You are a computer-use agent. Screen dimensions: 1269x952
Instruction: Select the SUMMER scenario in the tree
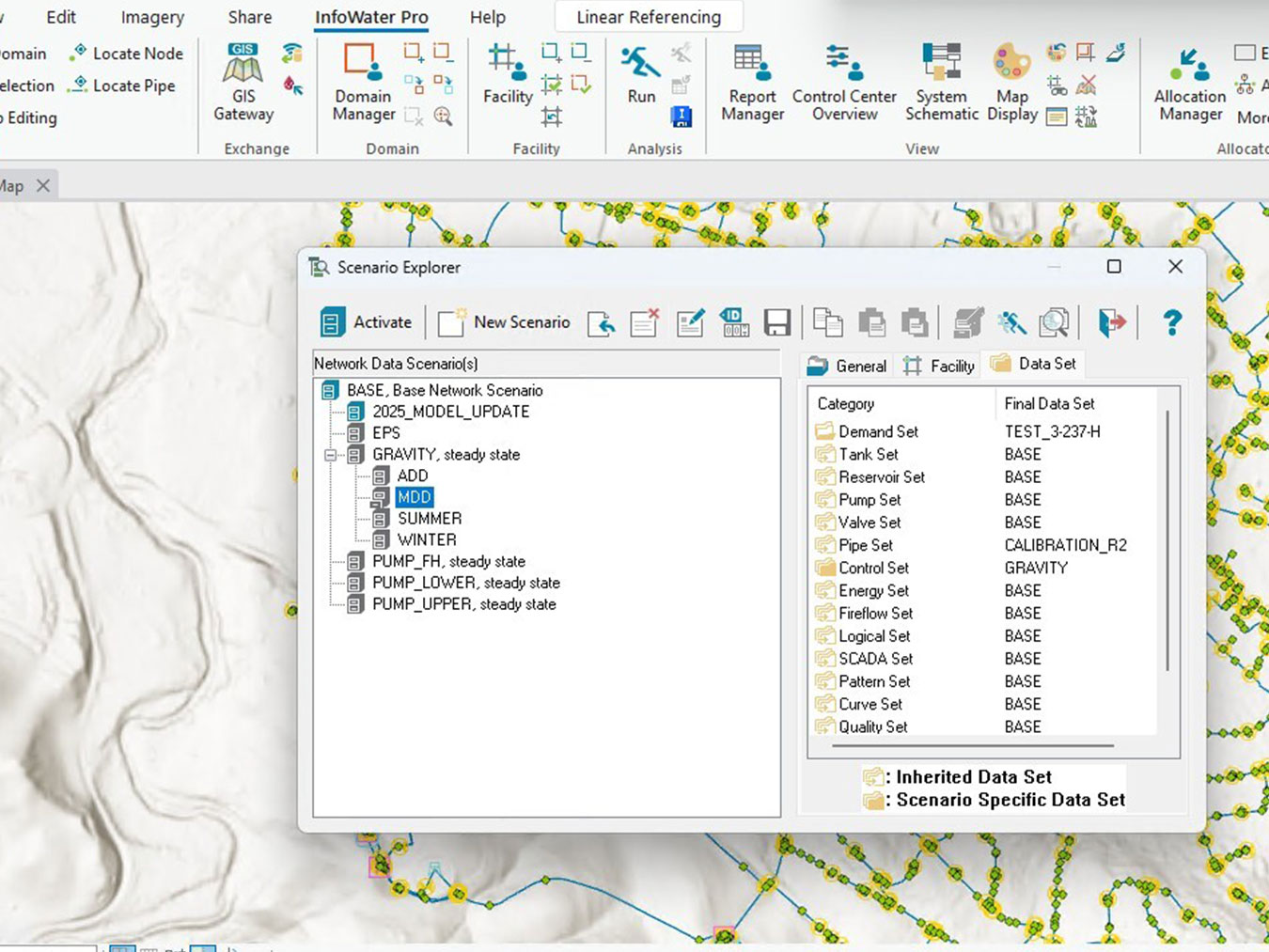point(429,519)
